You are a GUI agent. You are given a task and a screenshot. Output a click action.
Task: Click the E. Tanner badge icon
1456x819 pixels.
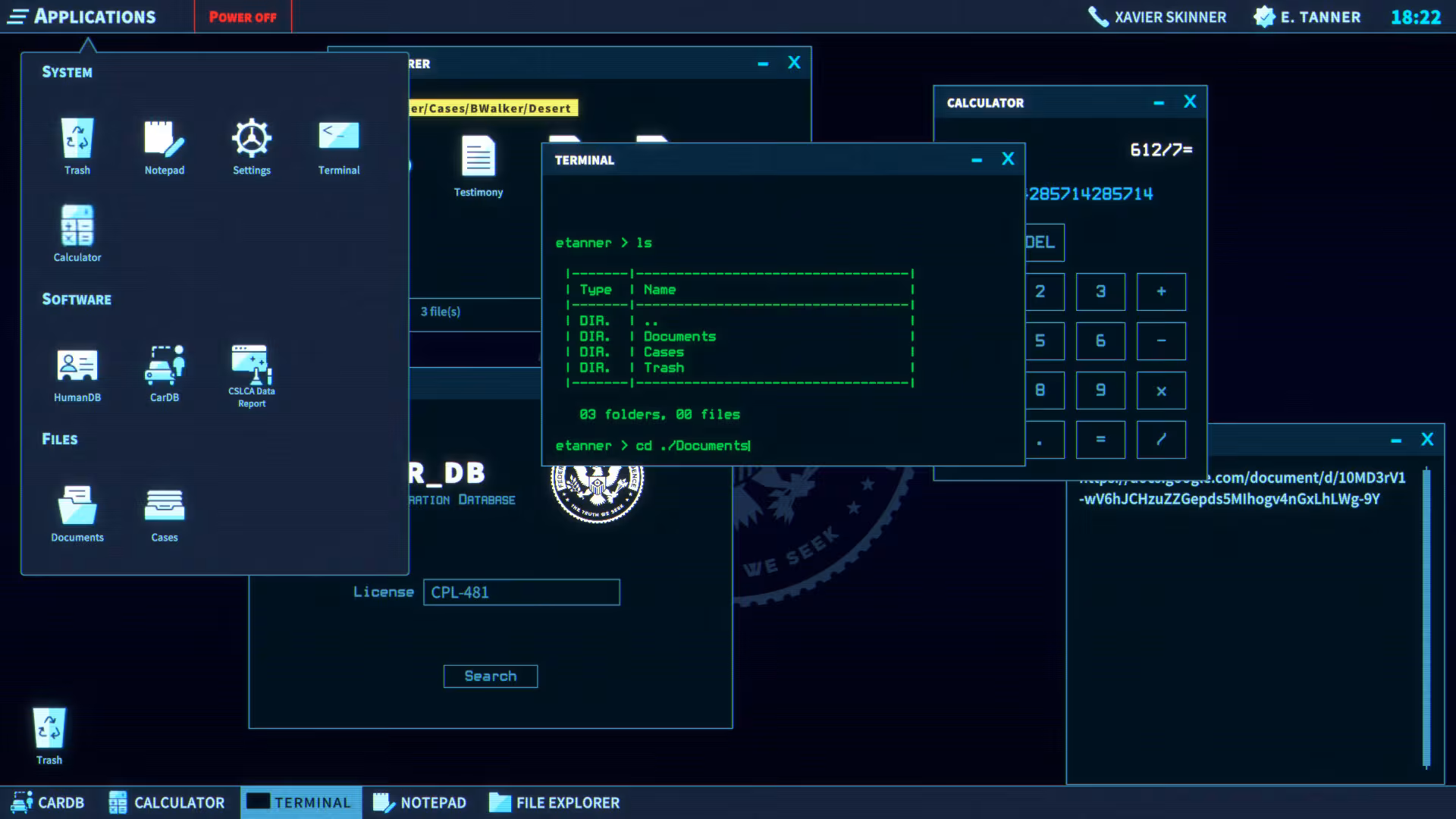[x=1264, y=17]
